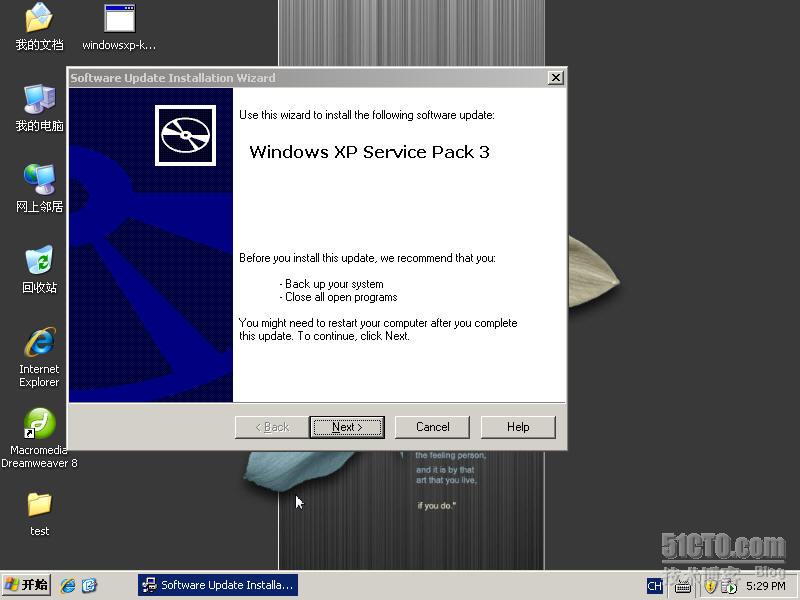Click the Windows XP Service Pack 3 heading

369,152
